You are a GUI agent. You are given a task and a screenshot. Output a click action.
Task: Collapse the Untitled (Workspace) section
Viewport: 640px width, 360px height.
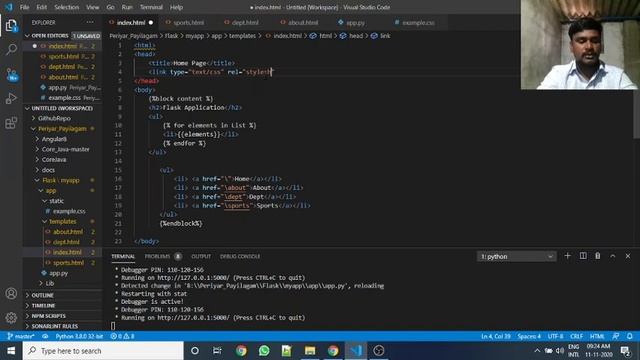(x=63, y=108)
